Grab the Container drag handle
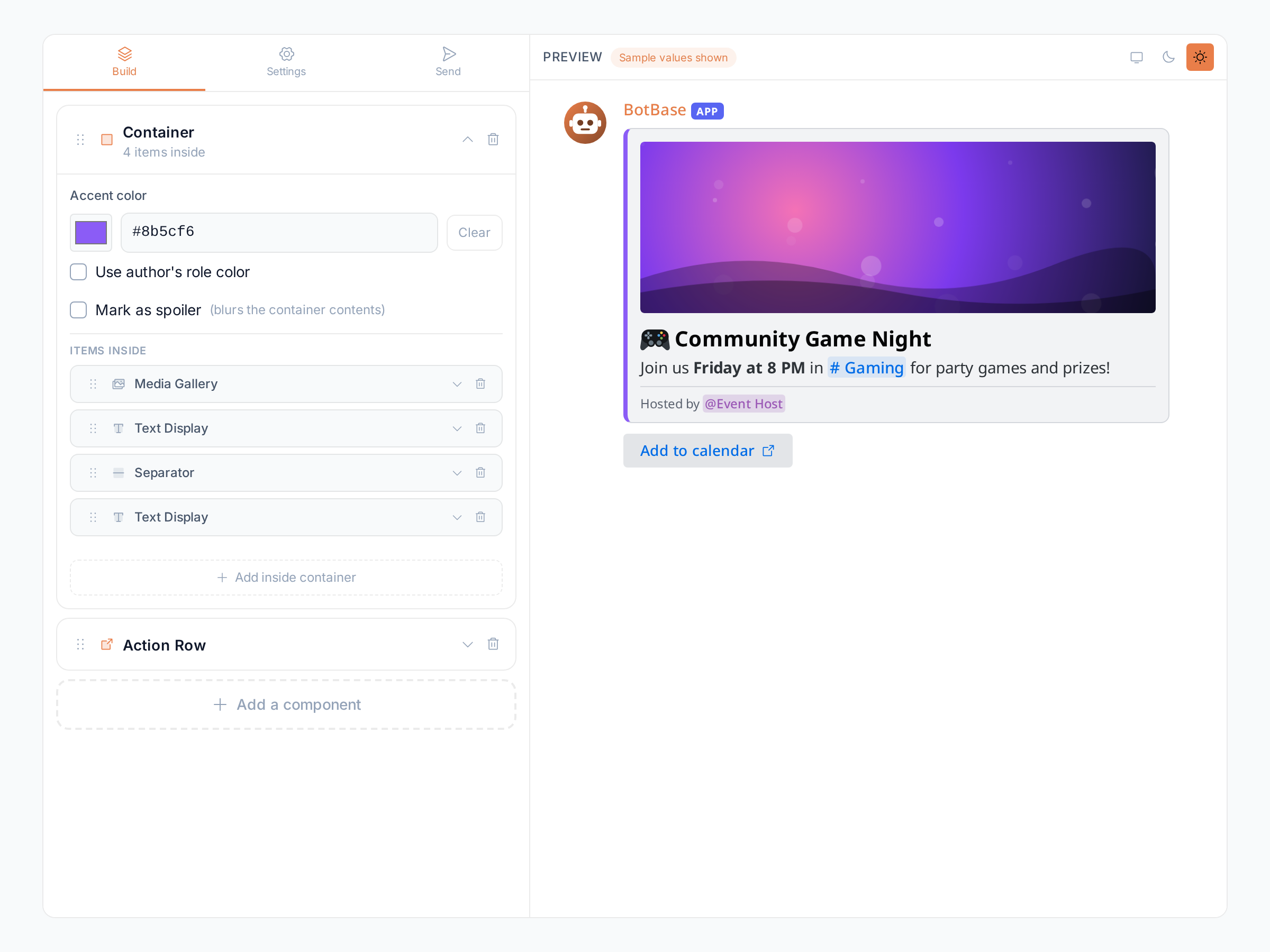1270x952 pixels. click(80, 140)
